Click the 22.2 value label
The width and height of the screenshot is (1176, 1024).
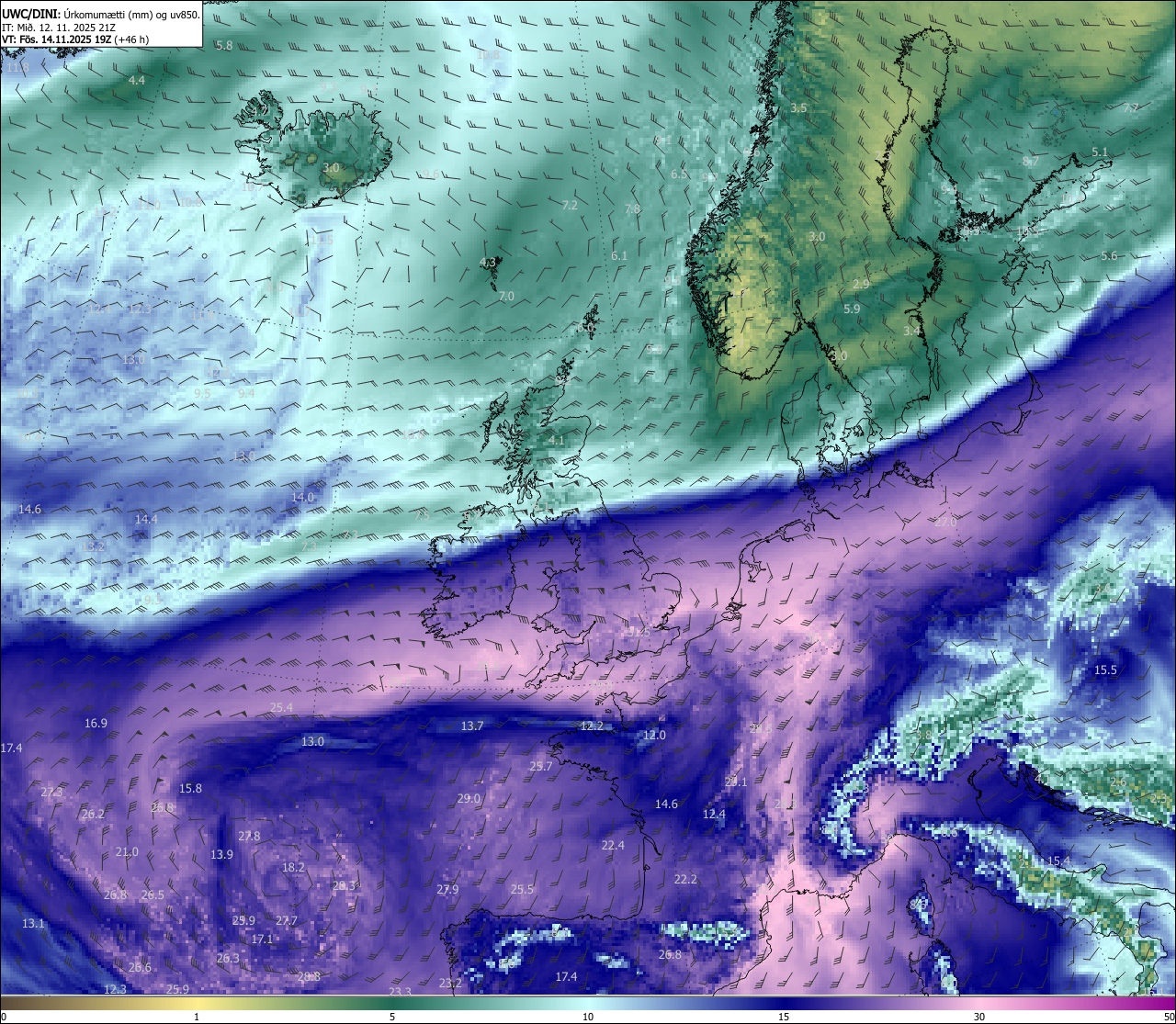(685, 880)
